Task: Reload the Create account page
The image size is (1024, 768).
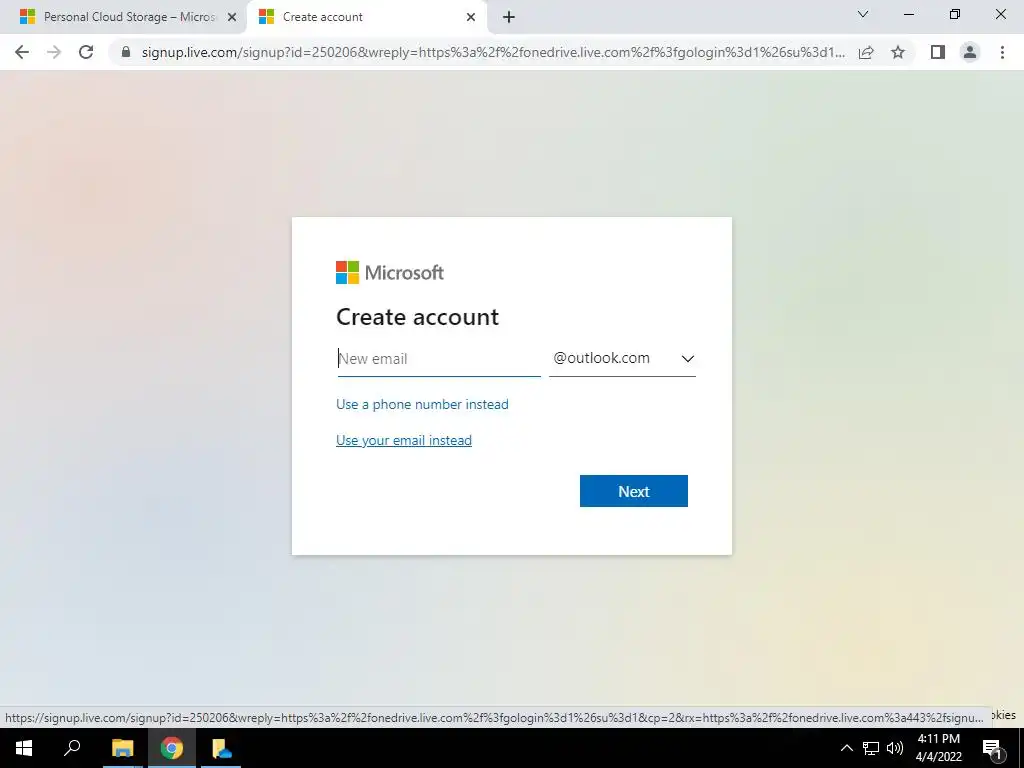Action: (86, 52)
